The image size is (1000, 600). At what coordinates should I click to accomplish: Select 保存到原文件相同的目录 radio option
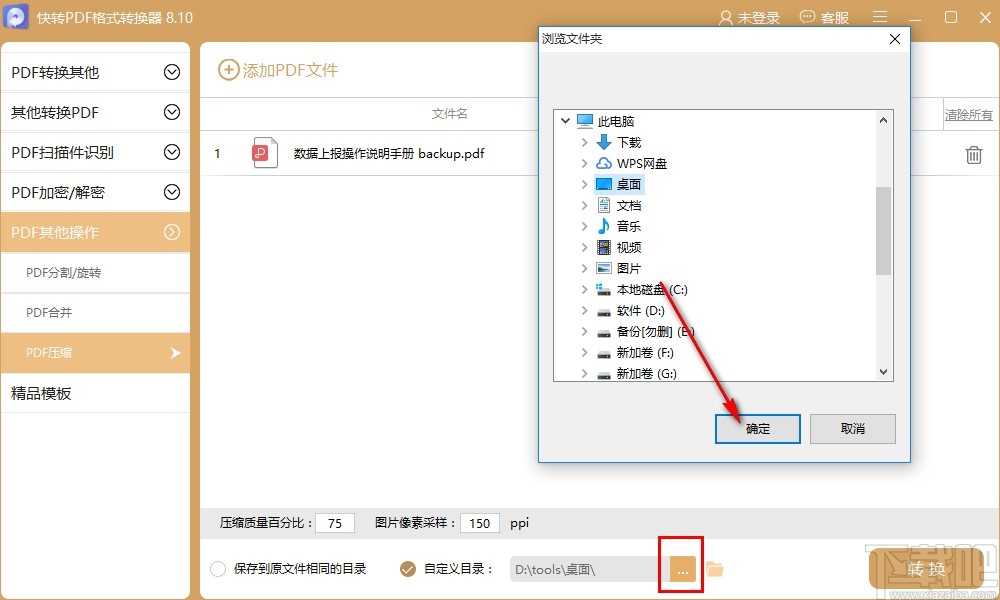coord(218,569)
